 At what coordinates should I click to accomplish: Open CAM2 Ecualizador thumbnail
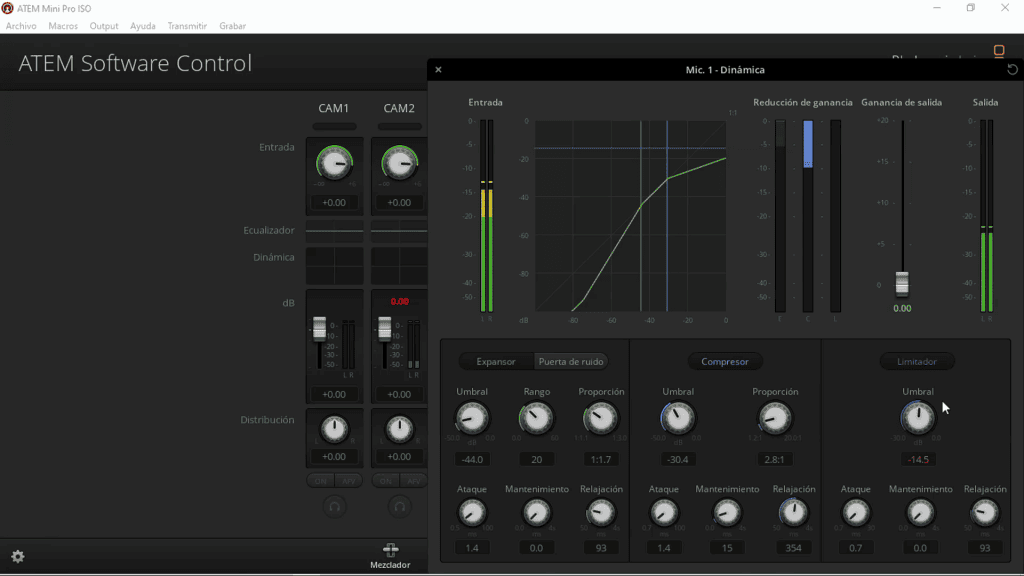(x=399, y=231)
